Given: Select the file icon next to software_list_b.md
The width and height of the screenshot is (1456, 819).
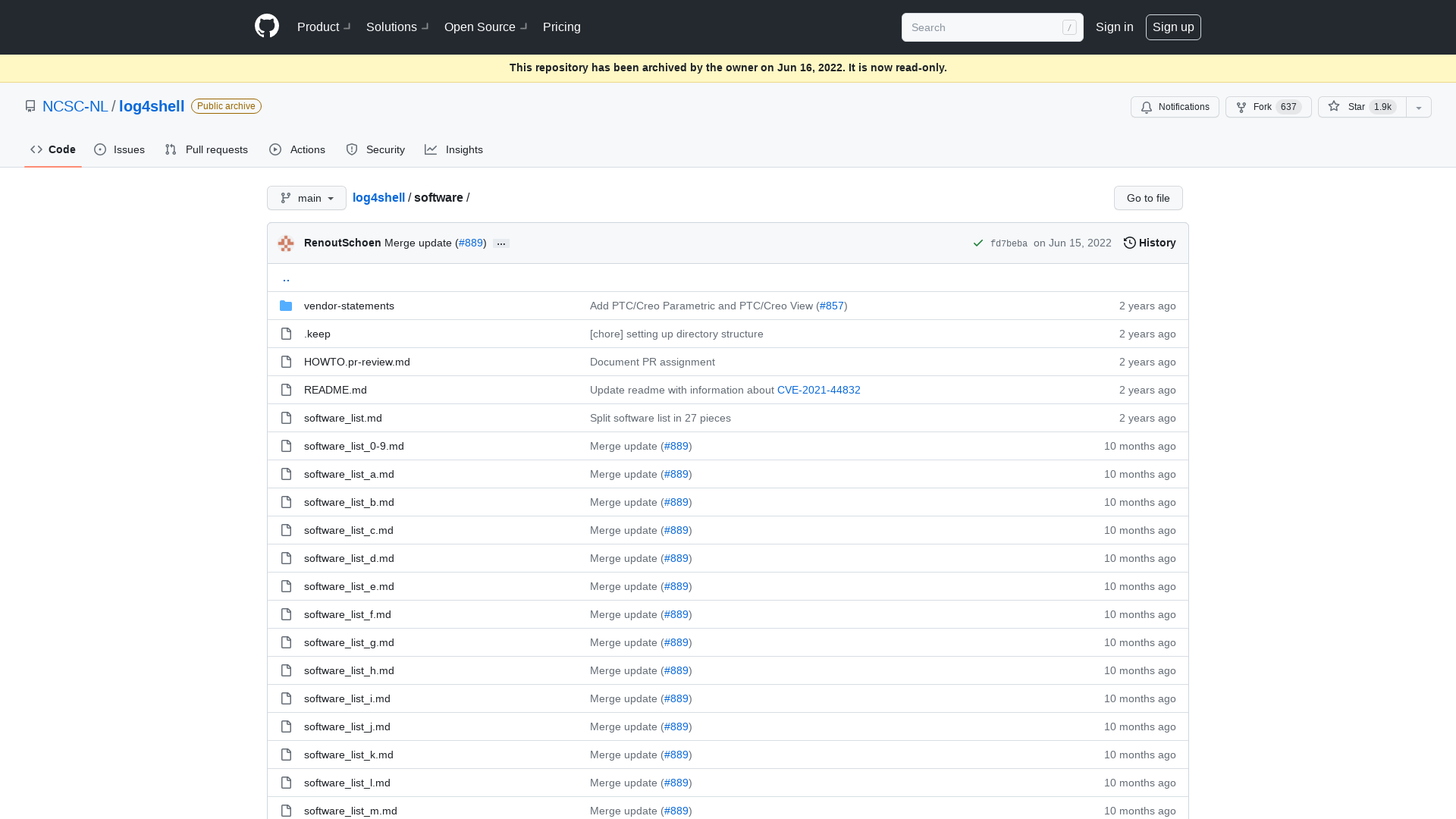Looking at the screenshot, I should (286, 502).
